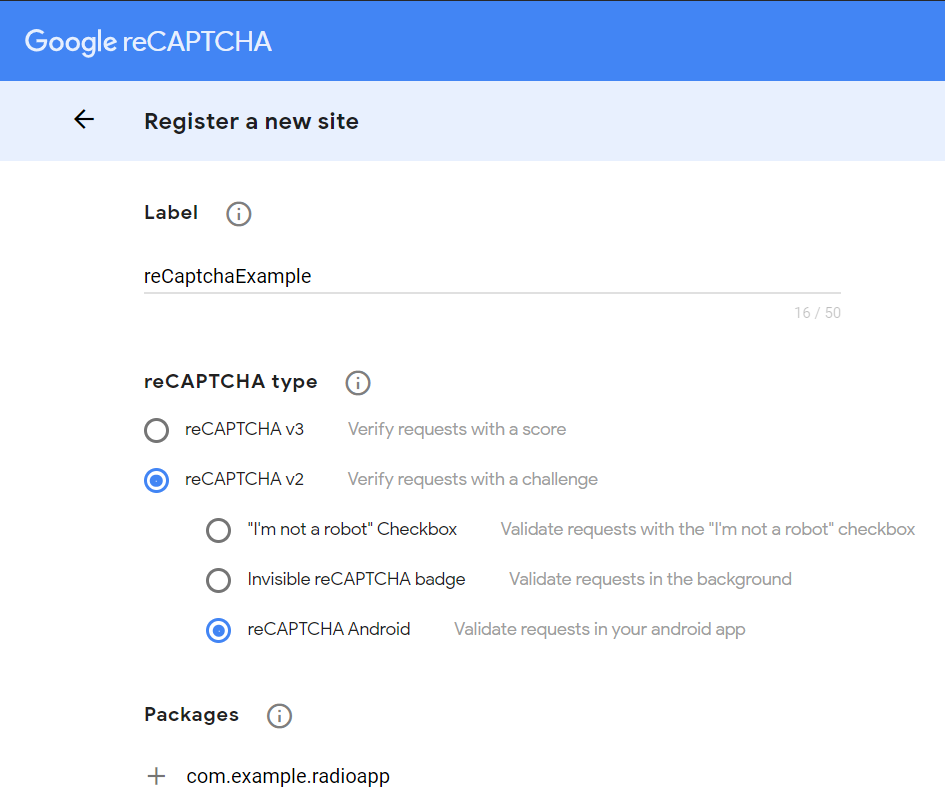Click the "Register a new site" heading
The width and height of the screenshot is (945, 806).
pos(251,121)
